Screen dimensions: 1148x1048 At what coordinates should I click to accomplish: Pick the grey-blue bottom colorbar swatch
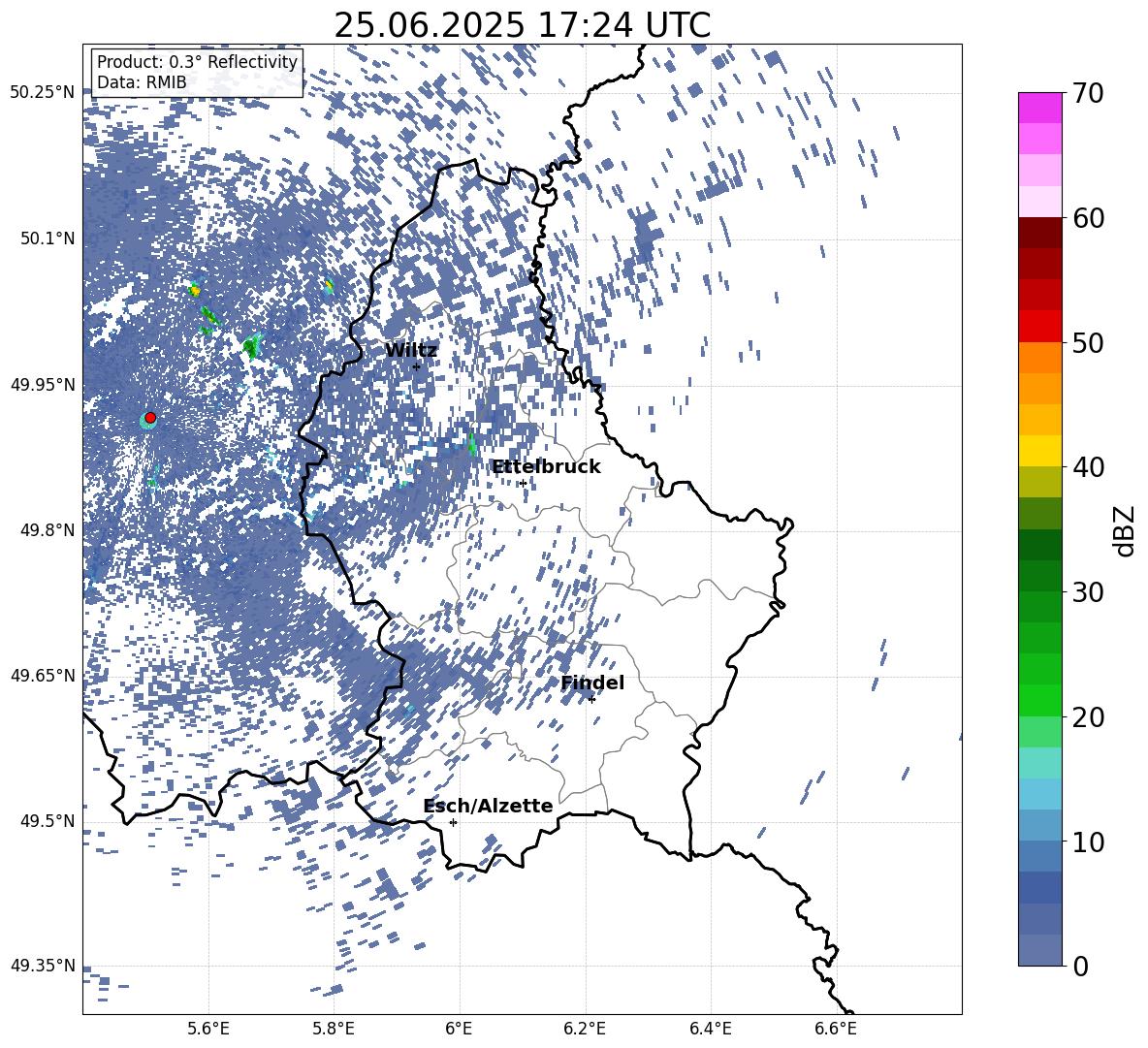(x=1039, y=951)
